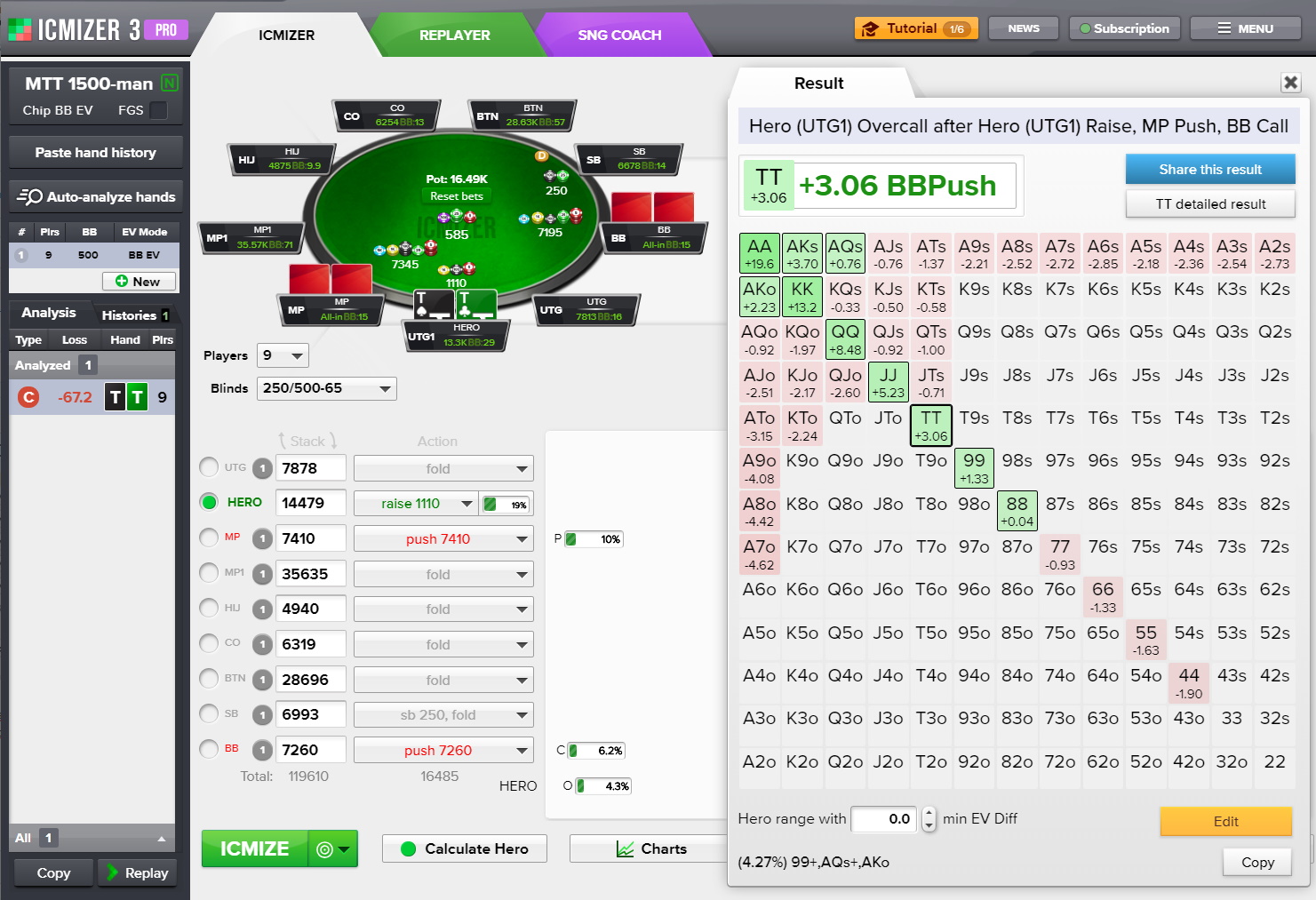The image size is (1316, 900).
Task: Click Share this result button
Action: click(x=1210, y=169)
